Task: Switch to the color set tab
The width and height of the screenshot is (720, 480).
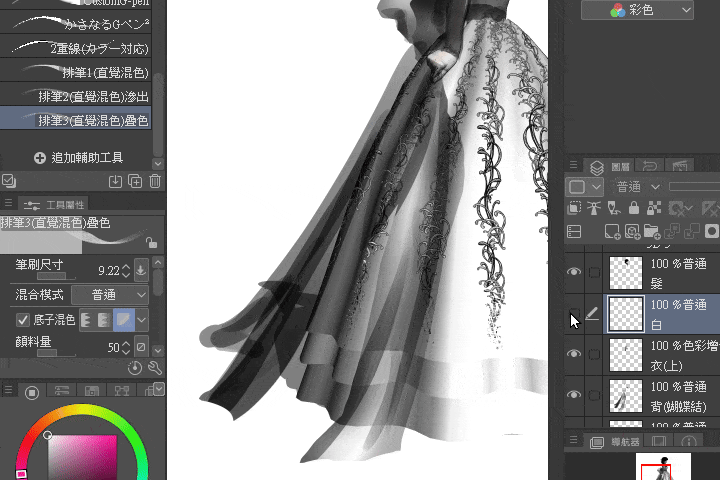Action: pos(91,391)
